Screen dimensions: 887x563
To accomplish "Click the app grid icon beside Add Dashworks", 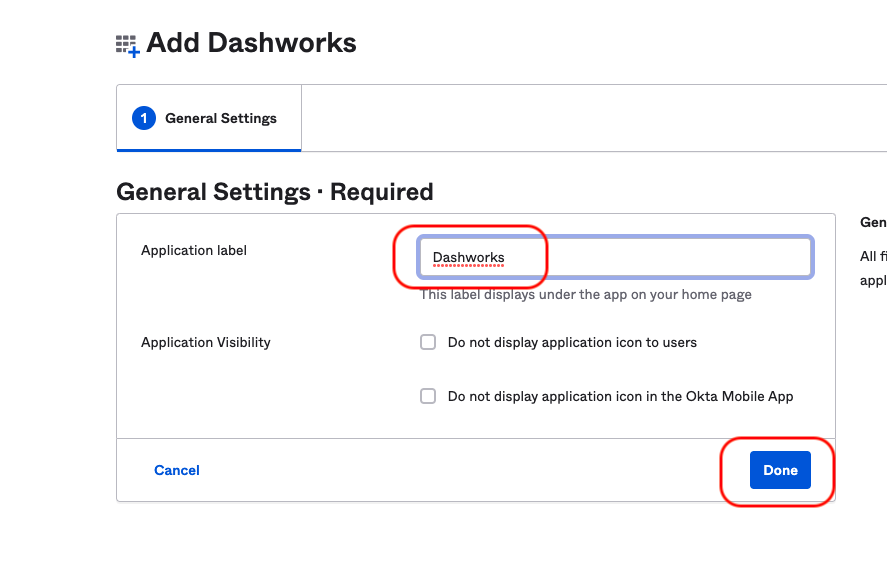I will click(127, 45).
